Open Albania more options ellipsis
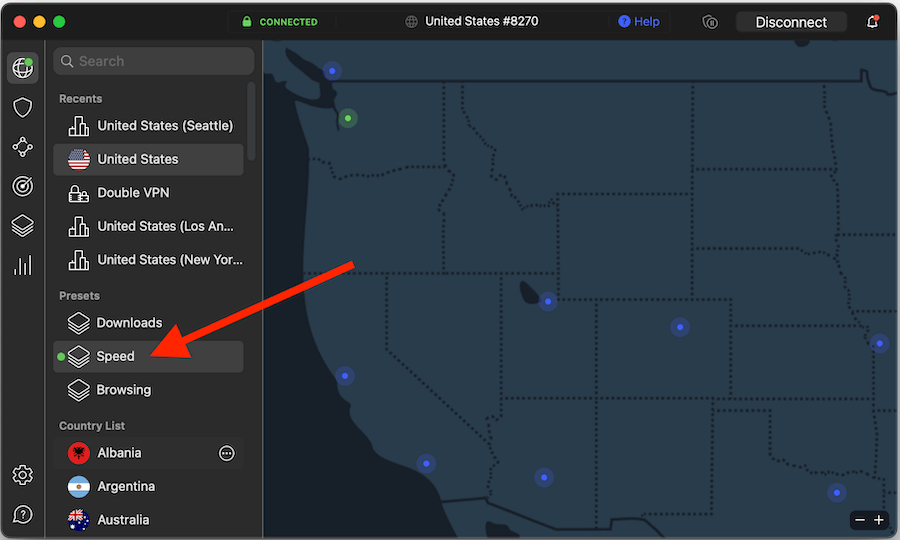The image size is (900, 540). click(x=227, y=453)
